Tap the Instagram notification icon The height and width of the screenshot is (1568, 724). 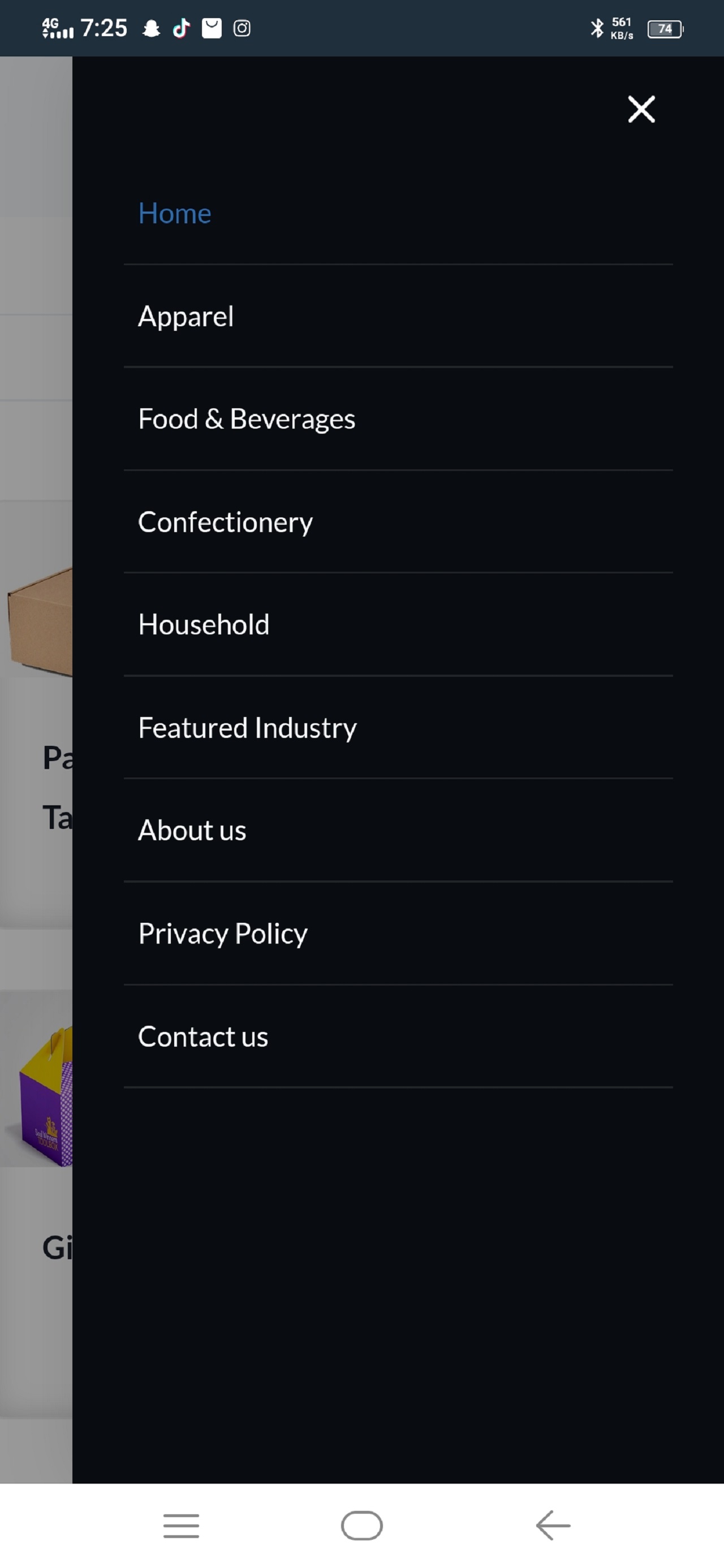point(242,29)
